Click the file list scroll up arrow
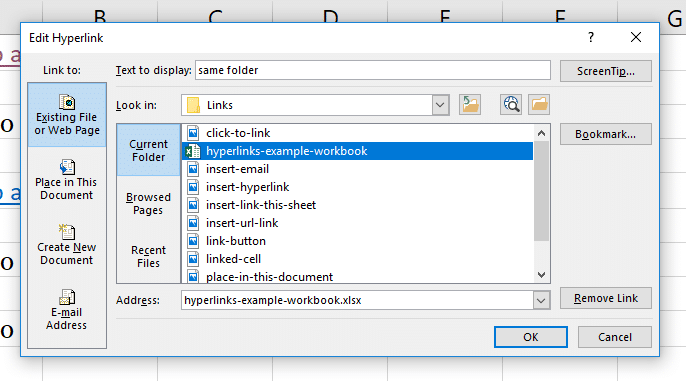Image resolution: width=686 pixels, height=381 pixels. pos(541,133)
